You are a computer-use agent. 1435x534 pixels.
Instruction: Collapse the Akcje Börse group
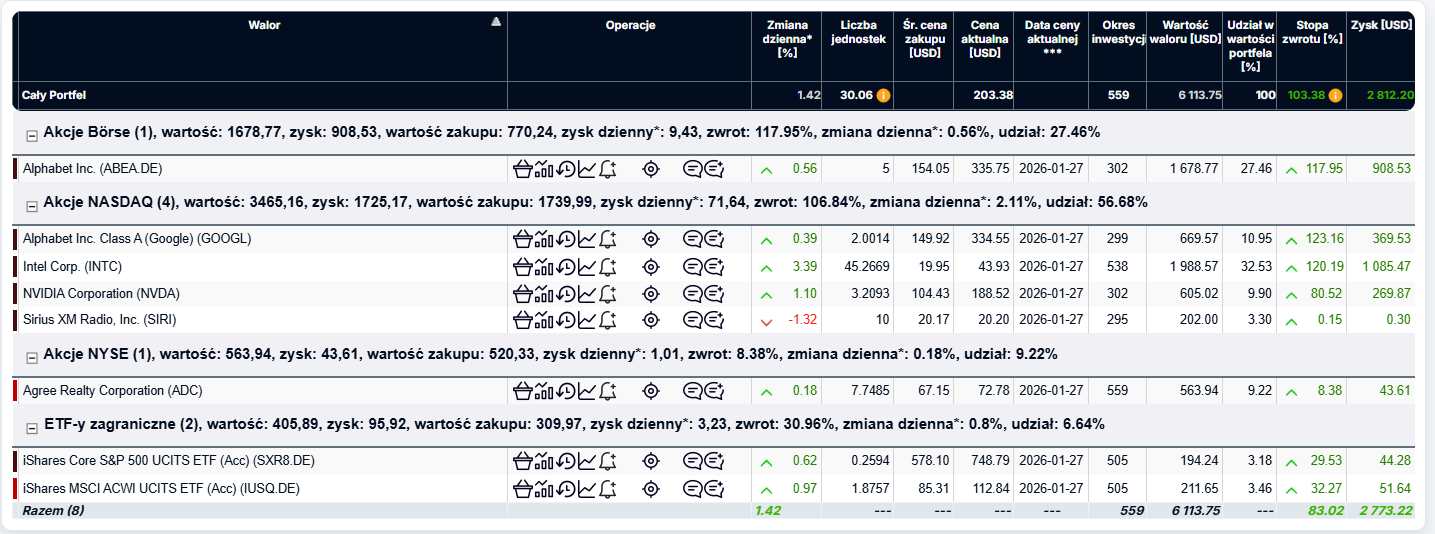31,134
